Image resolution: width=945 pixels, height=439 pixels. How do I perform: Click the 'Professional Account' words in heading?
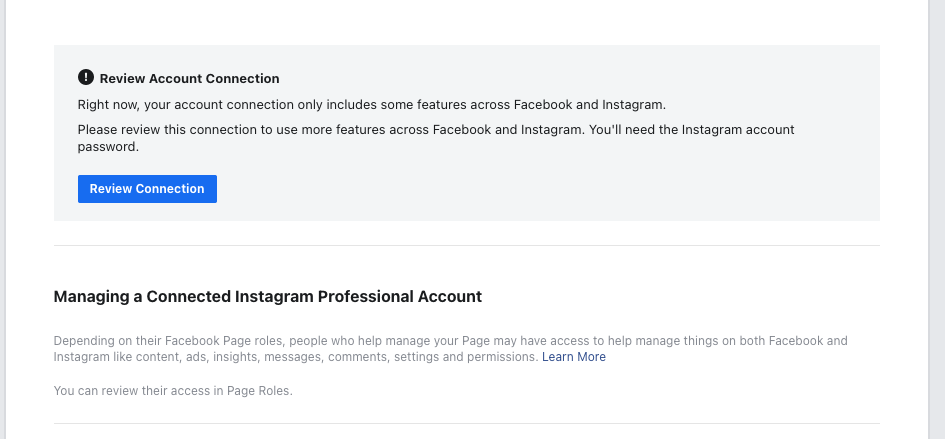tap(400, 297)
